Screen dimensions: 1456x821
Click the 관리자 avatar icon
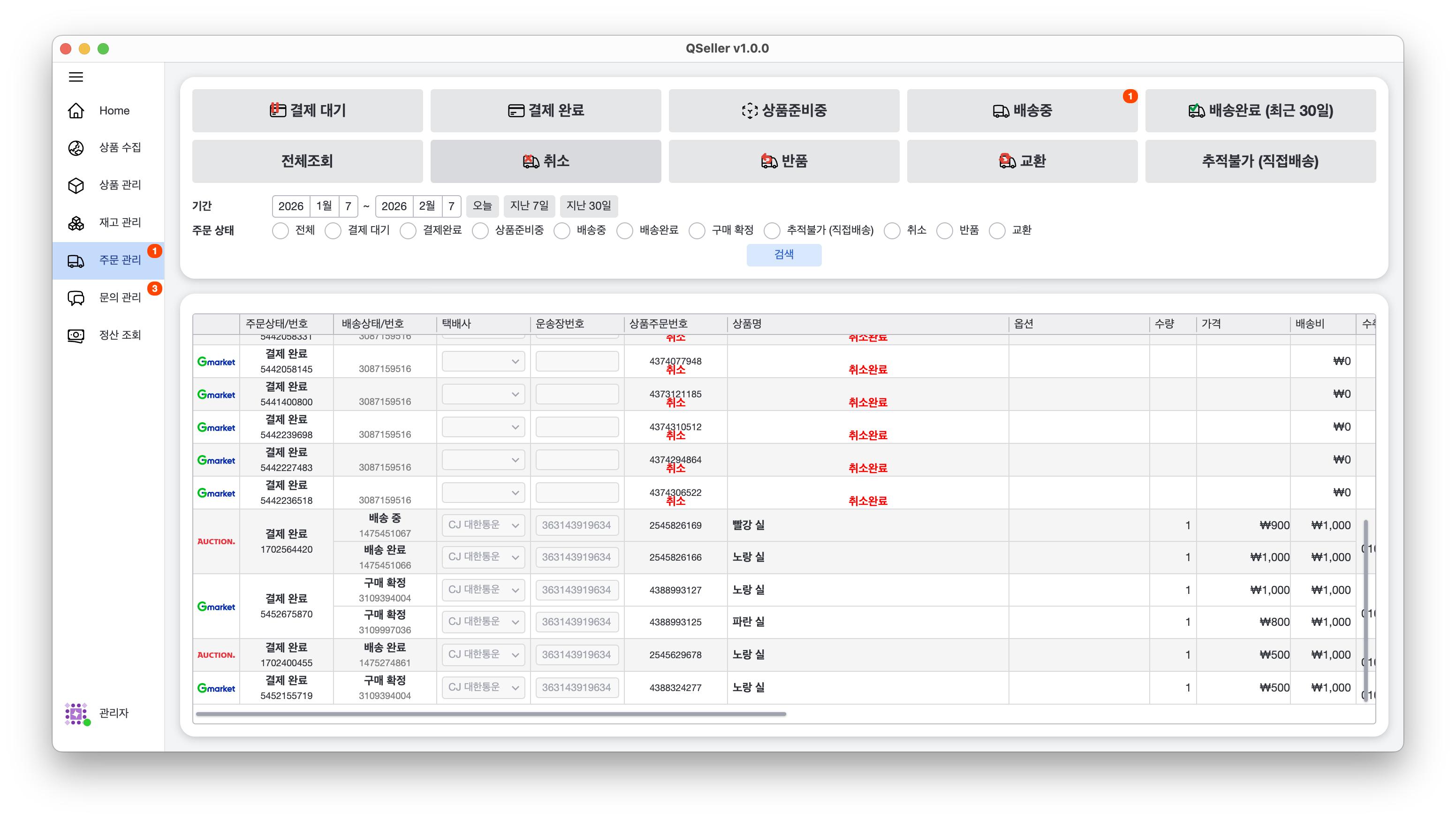77,714
